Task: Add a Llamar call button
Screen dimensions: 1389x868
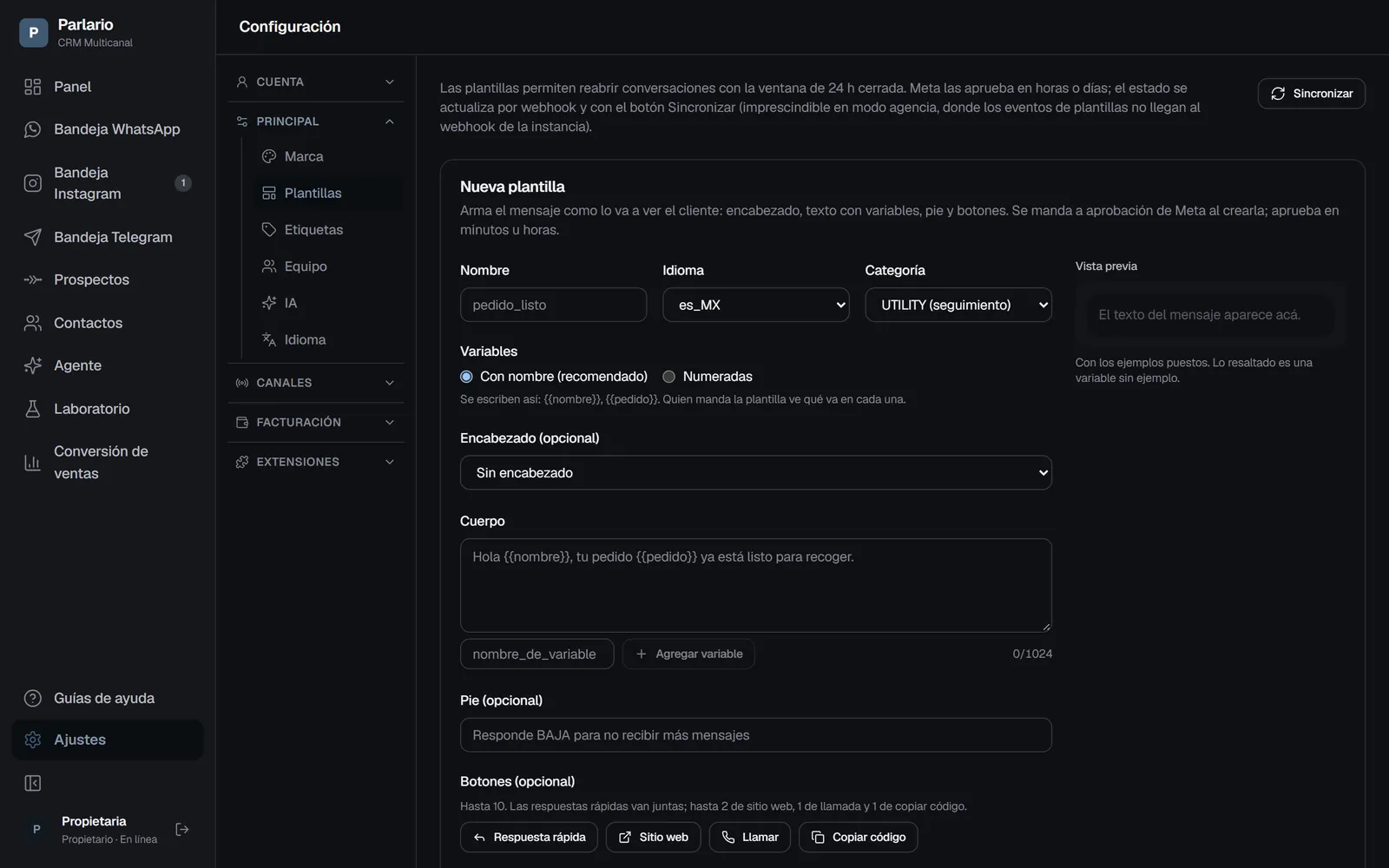Action: click(750, 838)
